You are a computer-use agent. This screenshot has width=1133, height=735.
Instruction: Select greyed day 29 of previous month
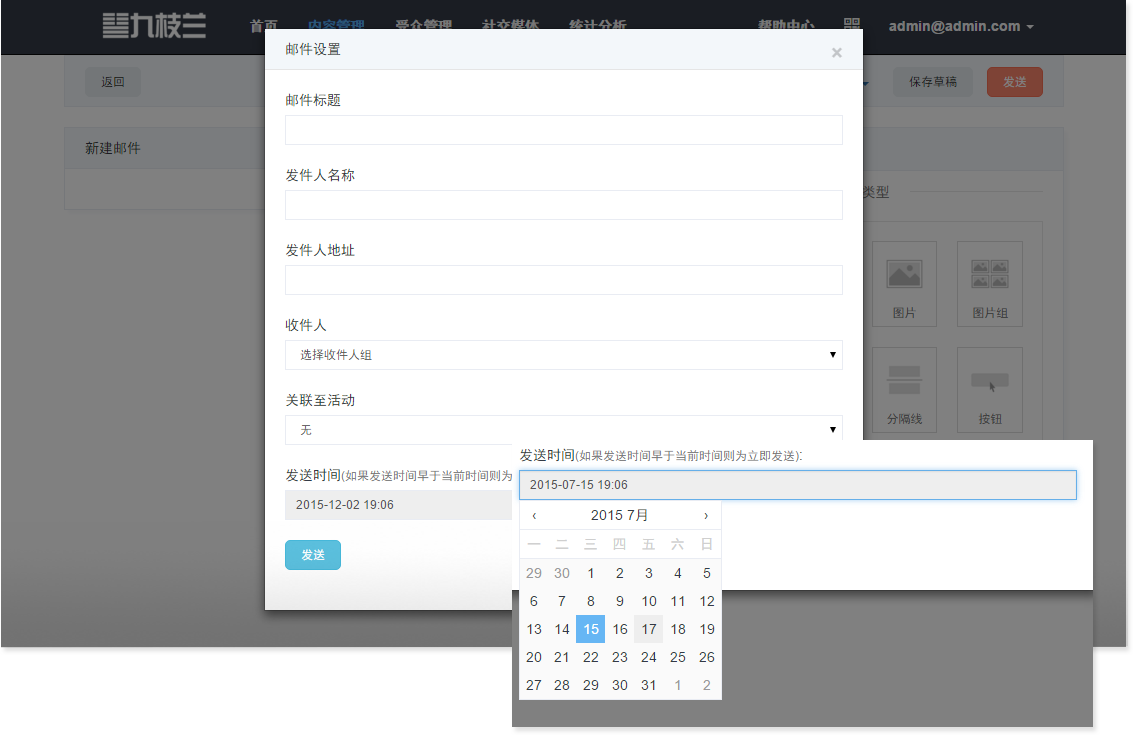click(x=533, y=573)
